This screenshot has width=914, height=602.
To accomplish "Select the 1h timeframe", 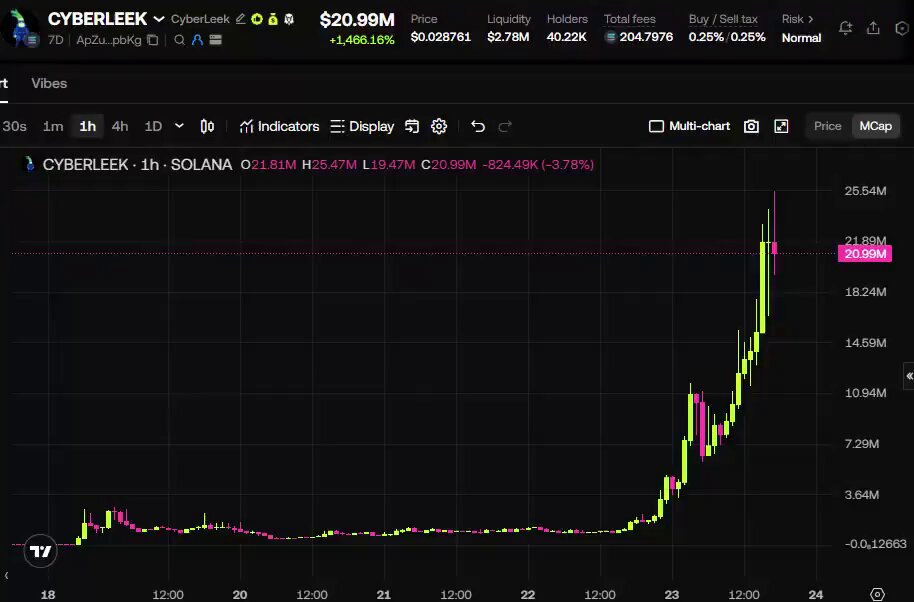I will (x=87, y=126).
